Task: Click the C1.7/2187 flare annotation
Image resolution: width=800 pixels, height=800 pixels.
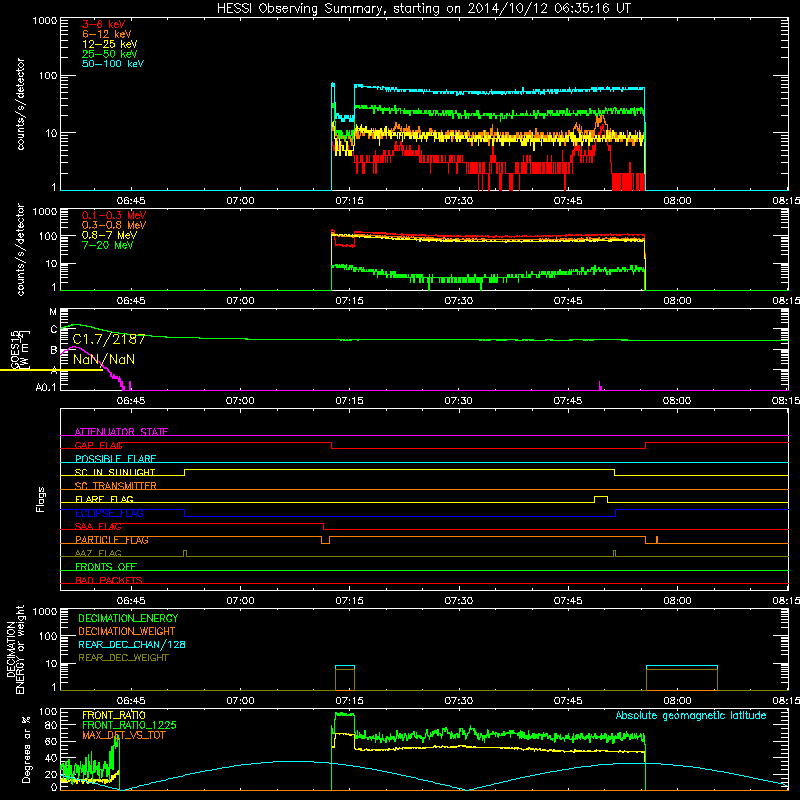Action: pos(109,339)
